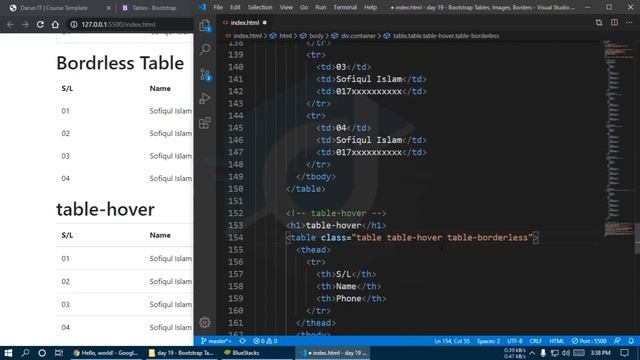Open the Edit menu
This screenshot has width=640, height=360.
tap(235, 7)
